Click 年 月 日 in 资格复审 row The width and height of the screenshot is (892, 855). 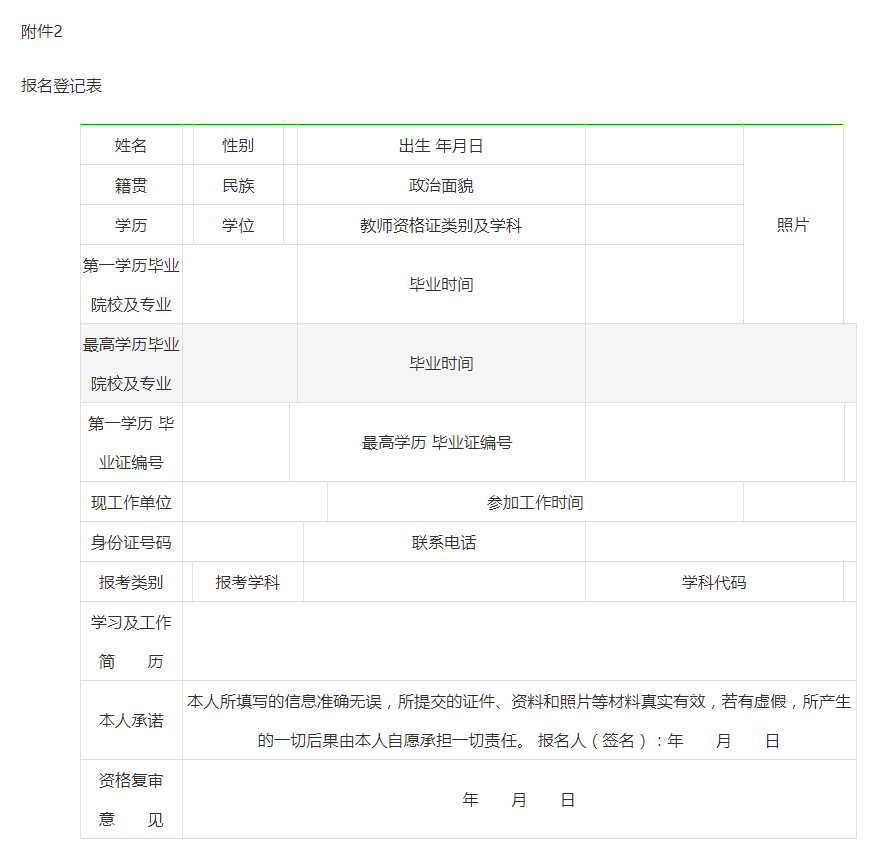519,800
